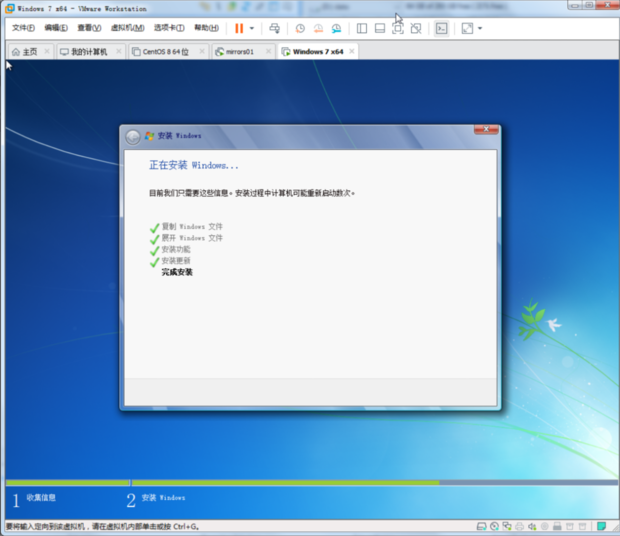Open the 帮助 menu
Viewport: 620px width, 536px height.
pyautogui.click(x=206, y=28)
